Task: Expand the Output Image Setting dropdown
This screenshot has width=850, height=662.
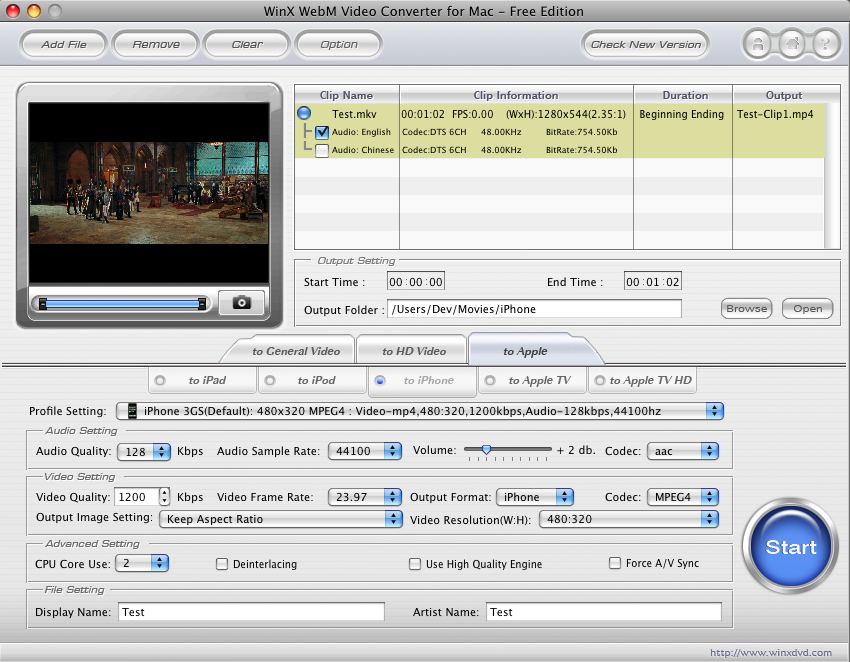Action: pos(281,519)
